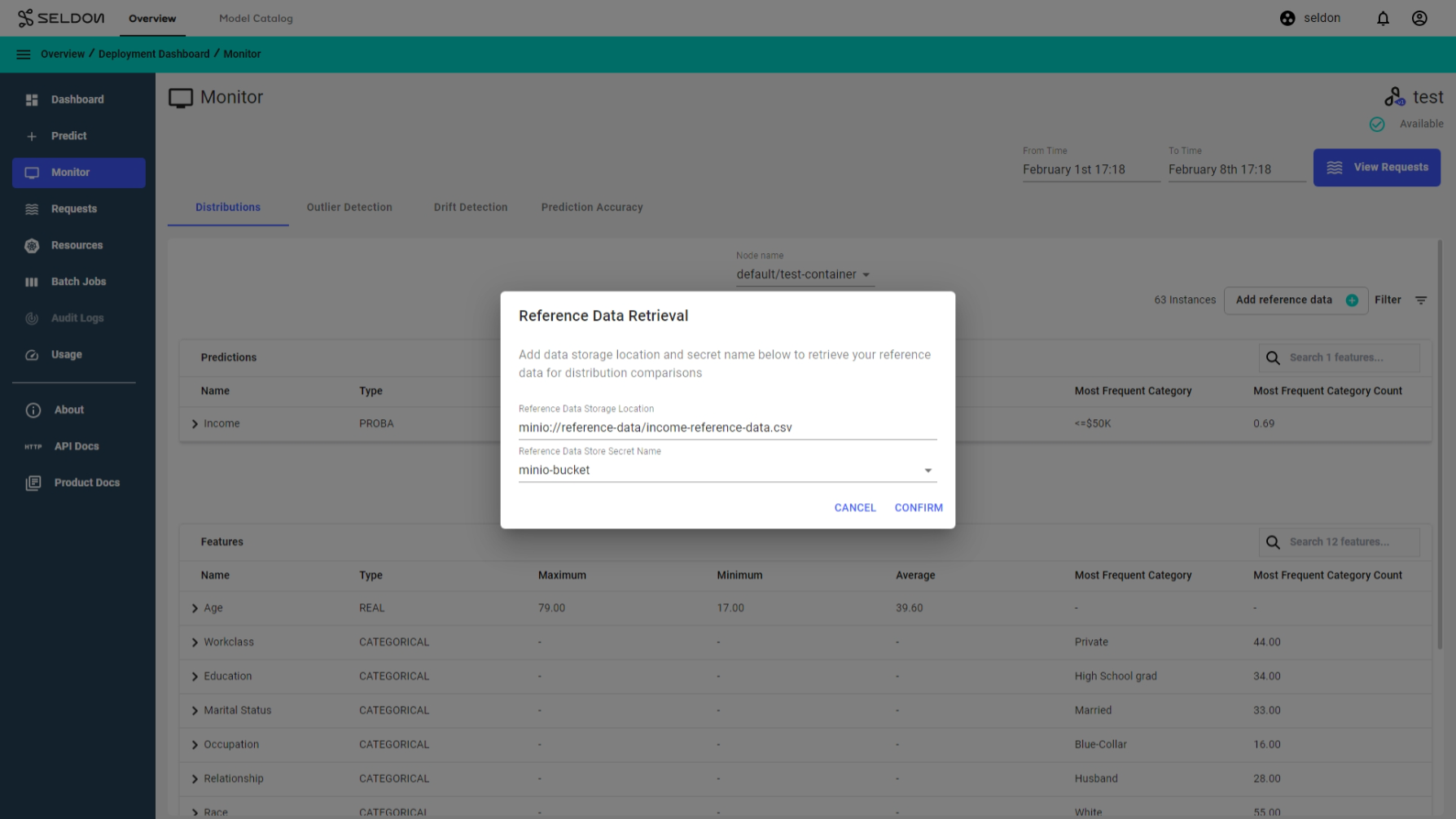Confirm the reference data retrieval
1456x819 pixels.
(919, 508)
